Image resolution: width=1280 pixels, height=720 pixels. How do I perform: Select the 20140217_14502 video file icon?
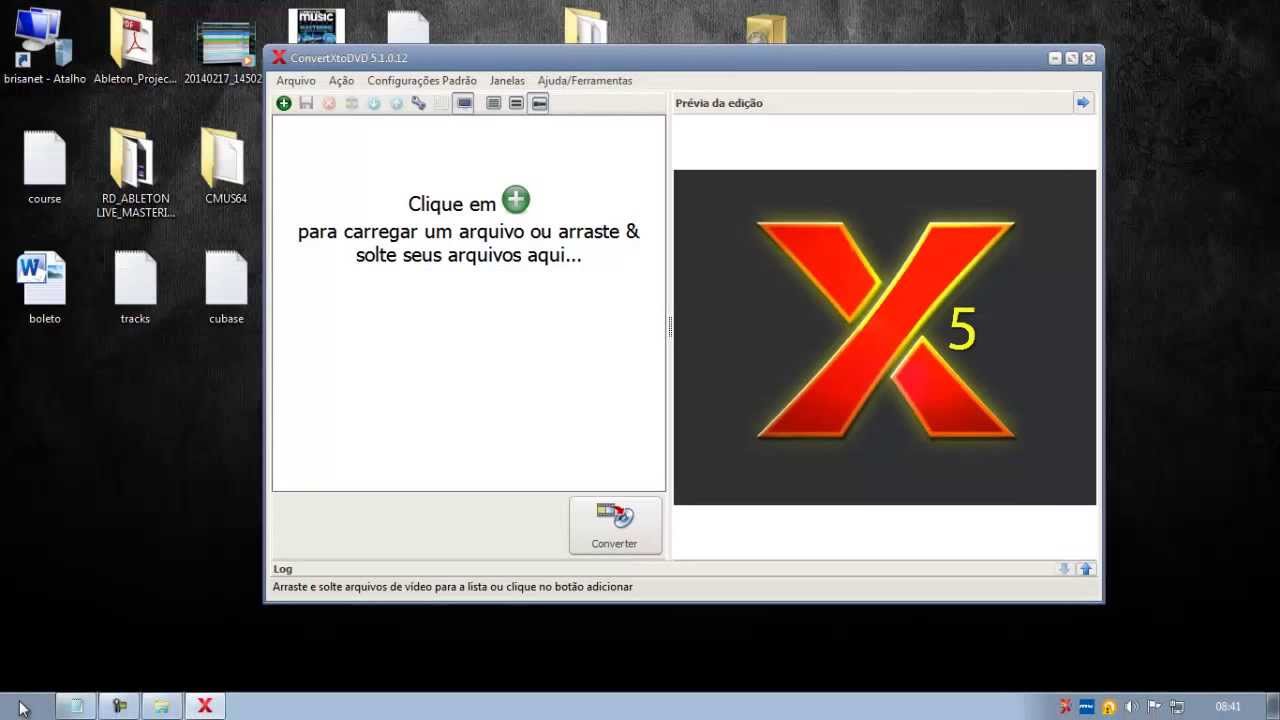[224, 51]
